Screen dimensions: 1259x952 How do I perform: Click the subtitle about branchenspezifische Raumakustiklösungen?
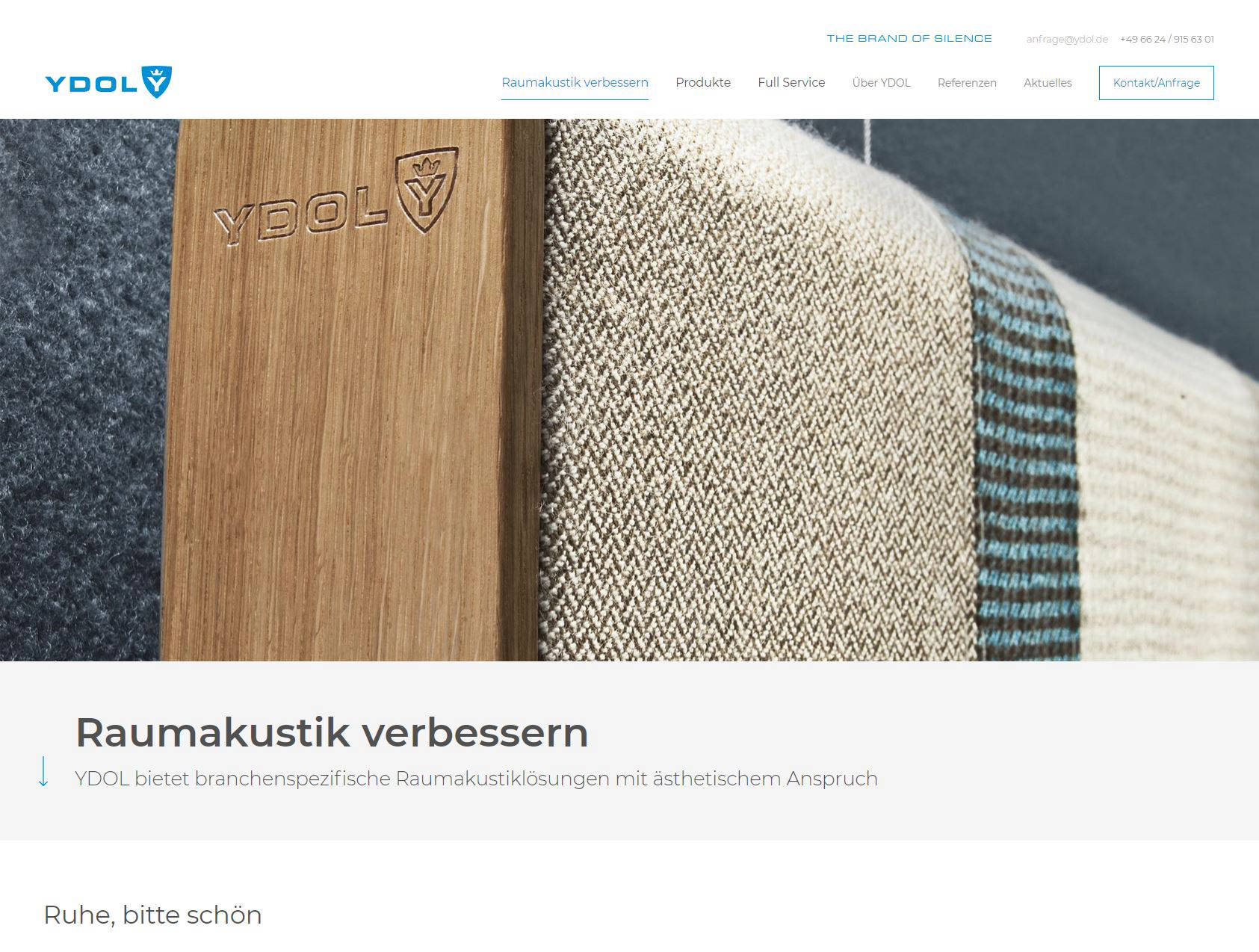click(476, 779)
